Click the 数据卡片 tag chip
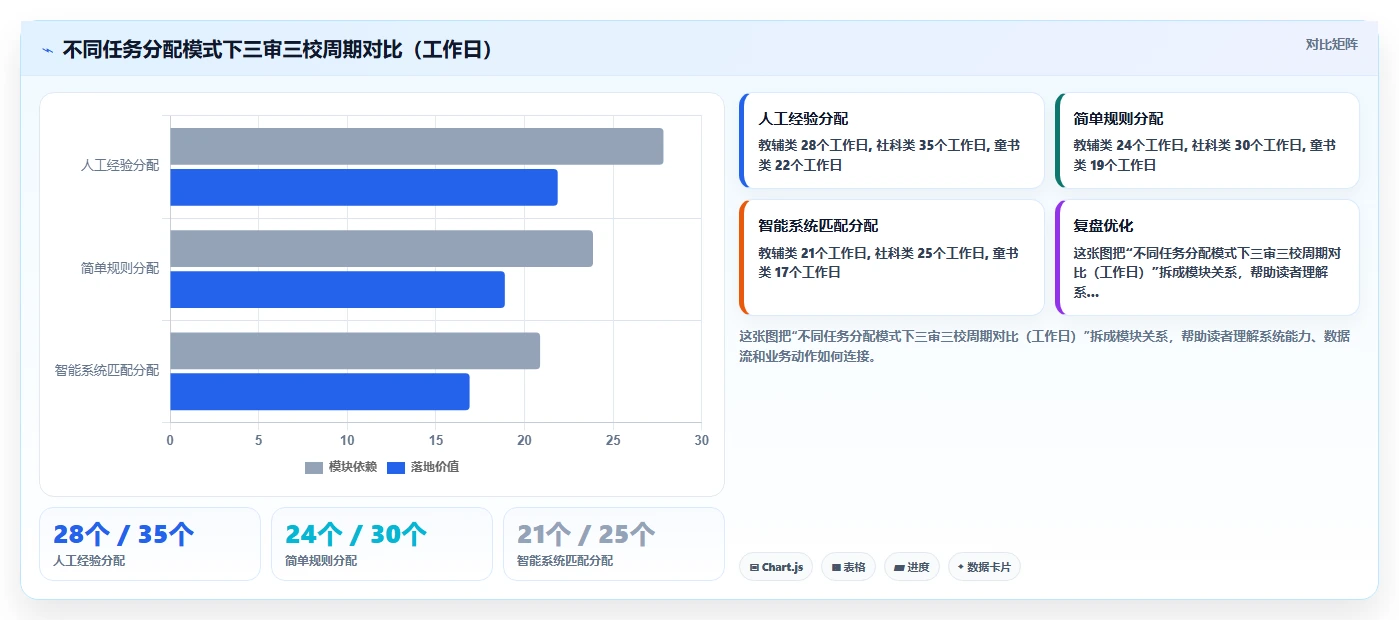The width and height of the screenshot is (1399, 620). [x=984, y=567]
